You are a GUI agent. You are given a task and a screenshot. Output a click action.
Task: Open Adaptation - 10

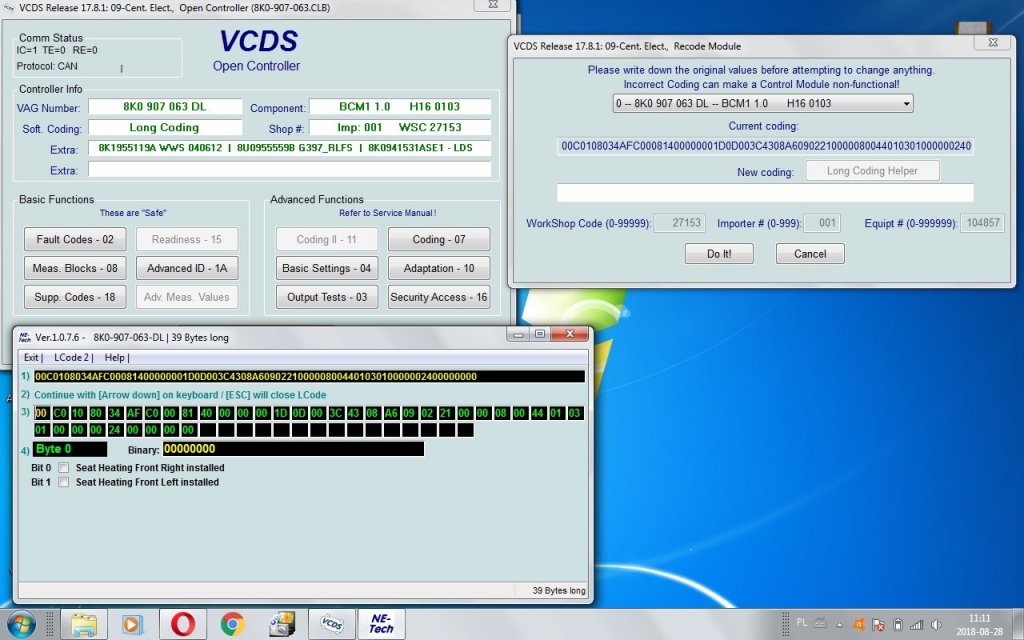click(x=439, y=268)
